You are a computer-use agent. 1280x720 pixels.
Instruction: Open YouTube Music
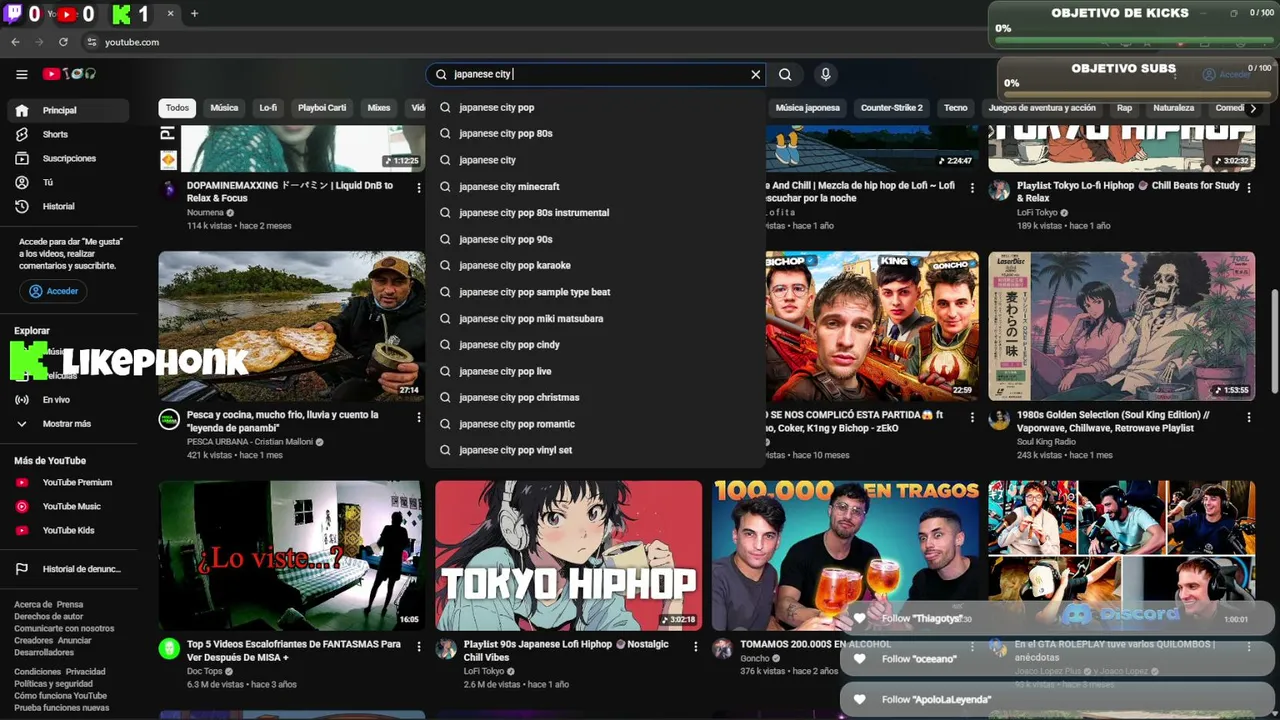68,506
